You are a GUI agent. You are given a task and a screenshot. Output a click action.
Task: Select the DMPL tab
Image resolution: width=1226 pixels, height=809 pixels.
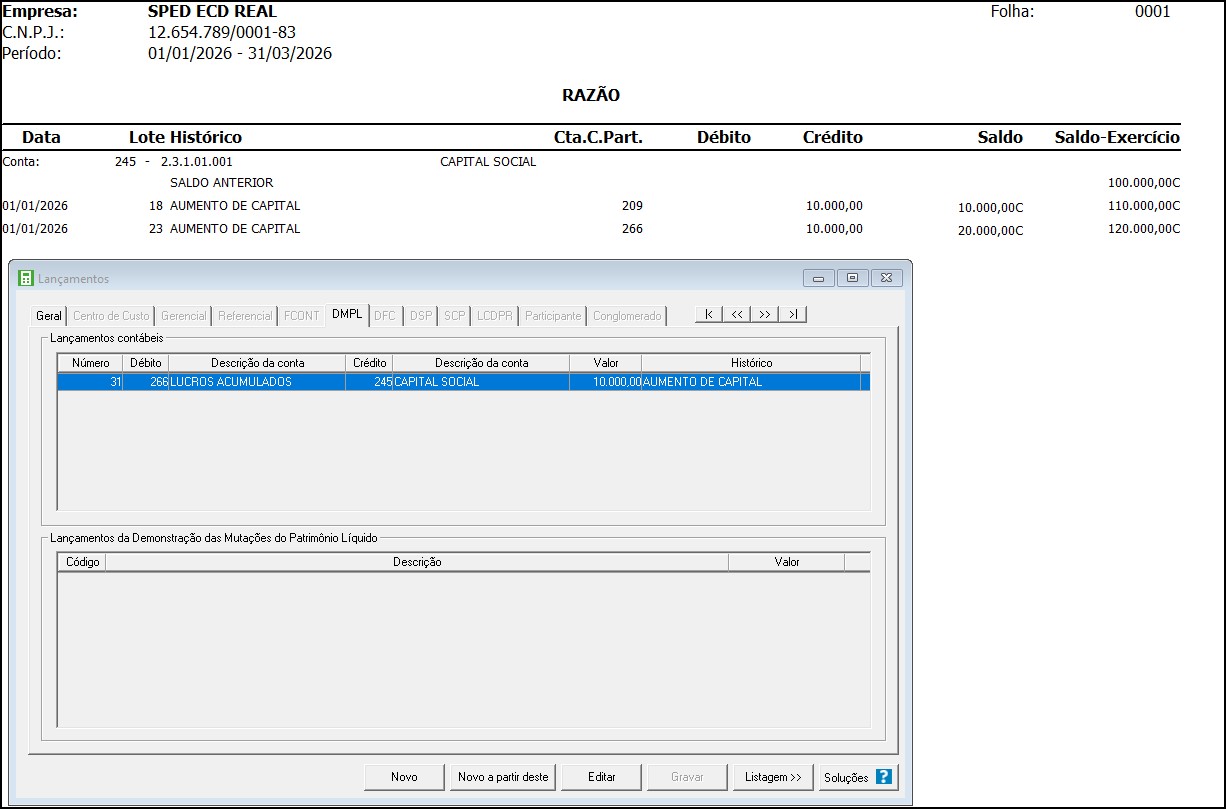[x=347, y=314]
